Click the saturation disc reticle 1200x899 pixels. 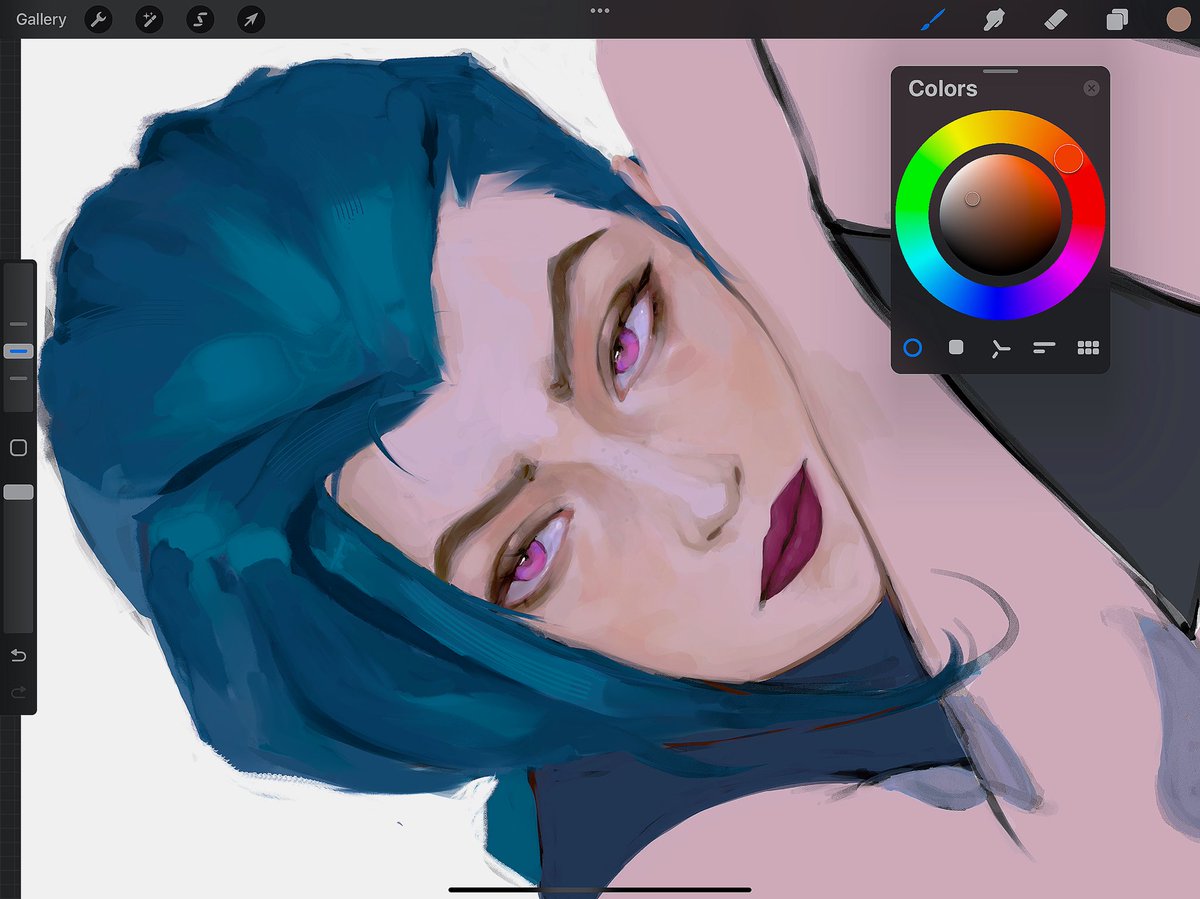coord(972,199)
